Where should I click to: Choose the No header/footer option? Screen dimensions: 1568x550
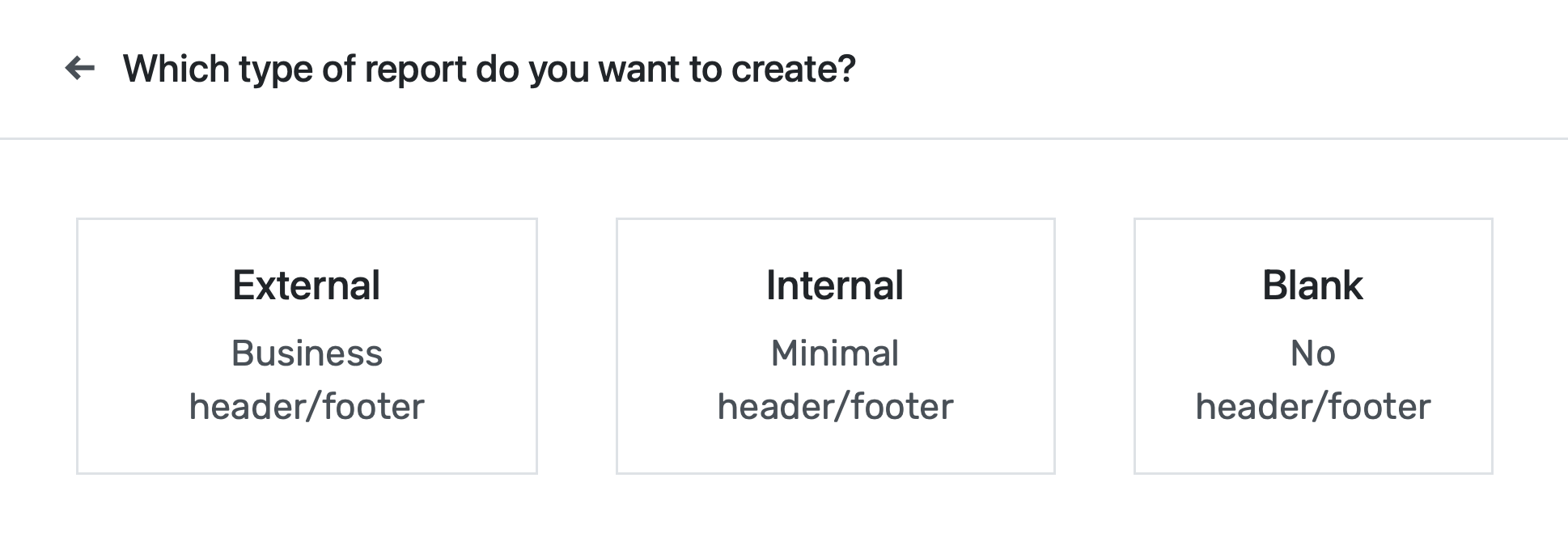click(1312, 379)
